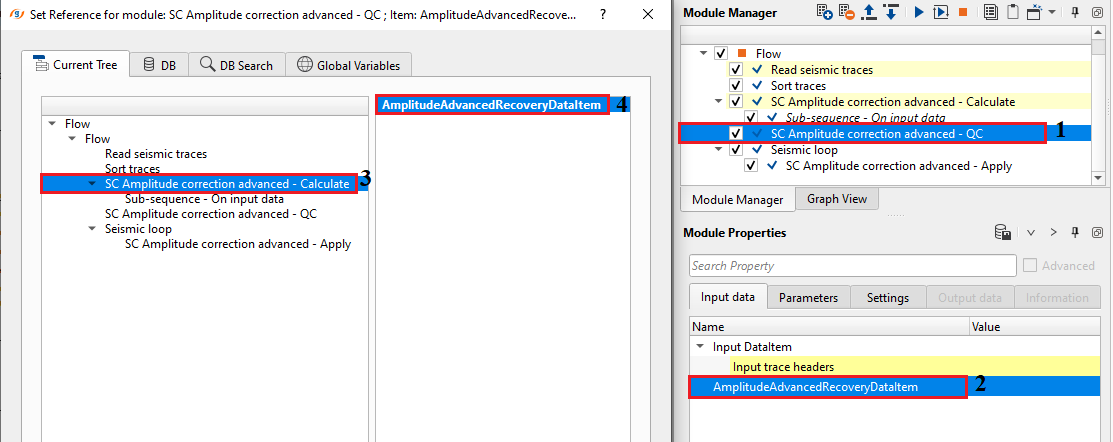Collapse nested Flow in dialog tree
Viewport: 1113px width, 442px height.
click(x=72, y=138)
